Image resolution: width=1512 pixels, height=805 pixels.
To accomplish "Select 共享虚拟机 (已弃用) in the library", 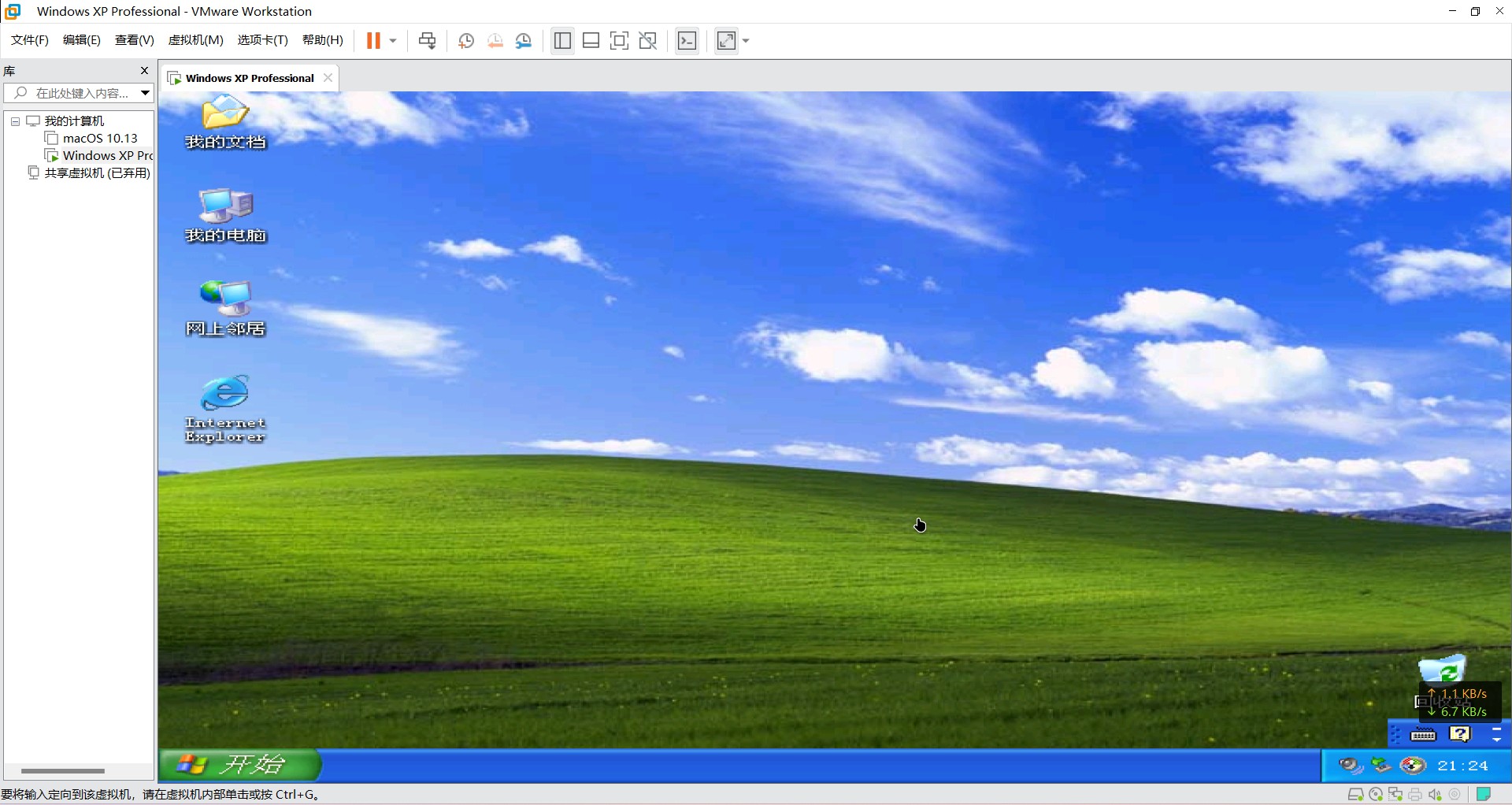I will 97,173.
